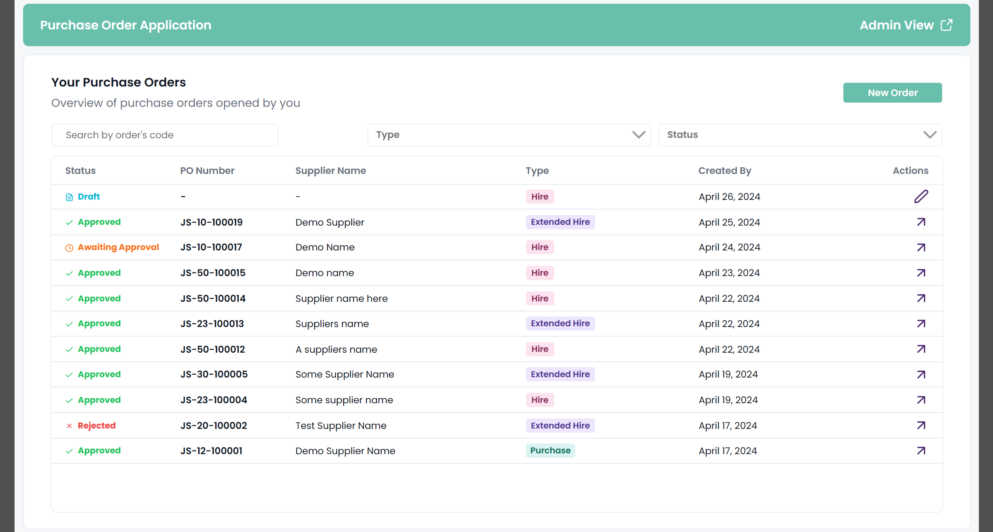
Task: Click PO number JS-50-100015
Action: pyautogui.click(x=213, y=273)
